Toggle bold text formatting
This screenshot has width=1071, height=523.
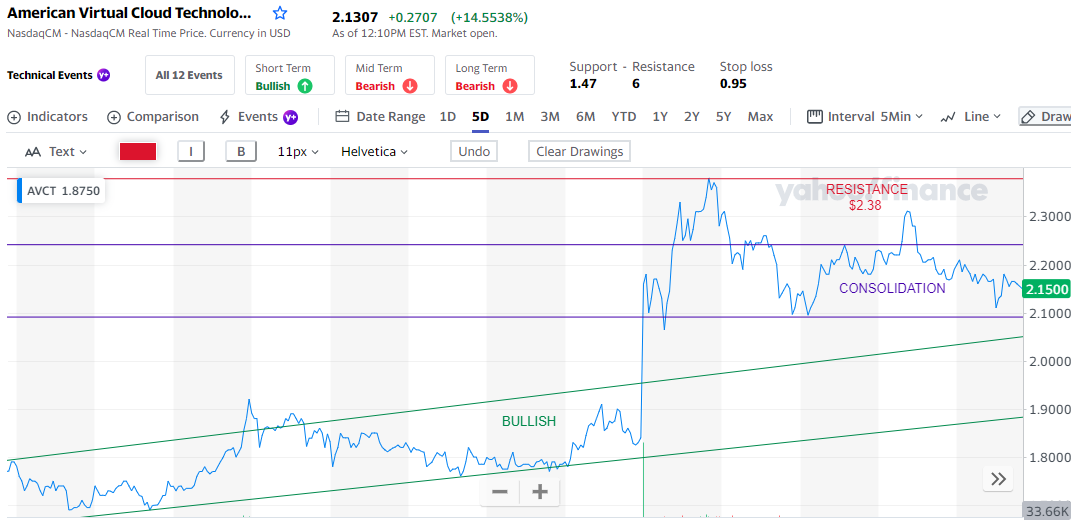[x=241, y=152]
